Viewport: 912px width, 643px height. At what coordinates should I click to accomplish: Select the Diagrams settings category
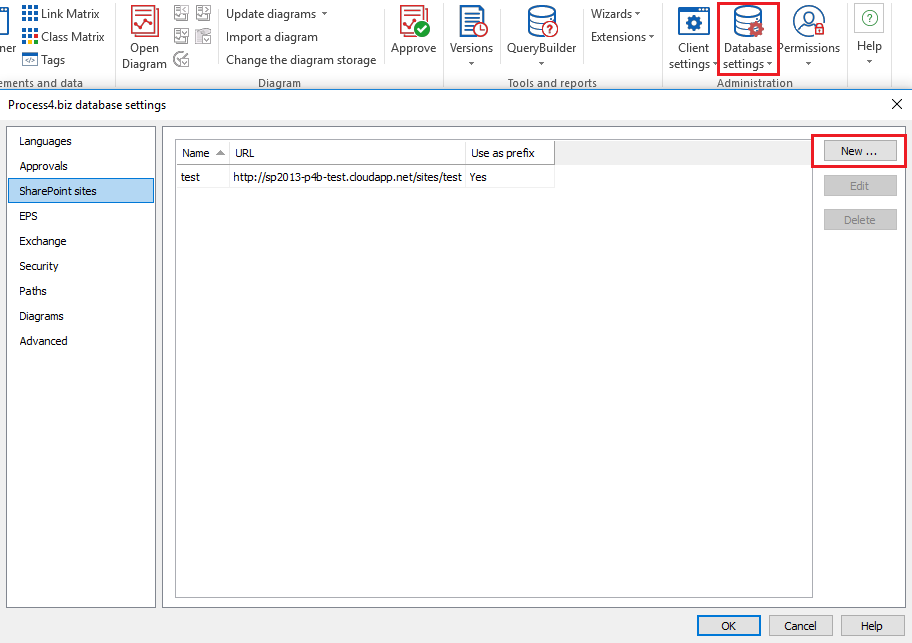pyautogui.click(x=81, y=316)
